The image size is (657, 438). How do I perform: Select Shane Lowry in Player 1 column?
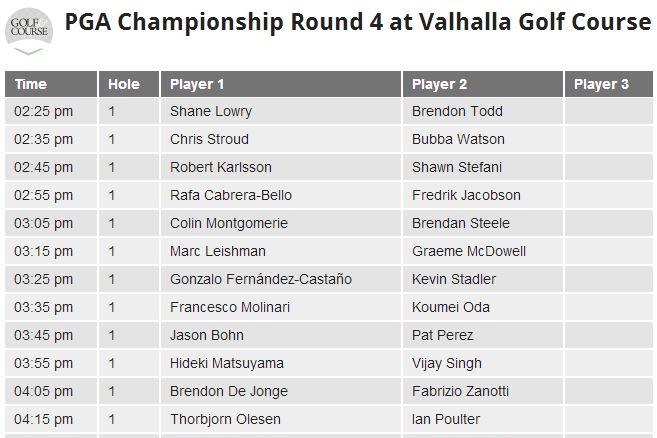click(211, 111)
